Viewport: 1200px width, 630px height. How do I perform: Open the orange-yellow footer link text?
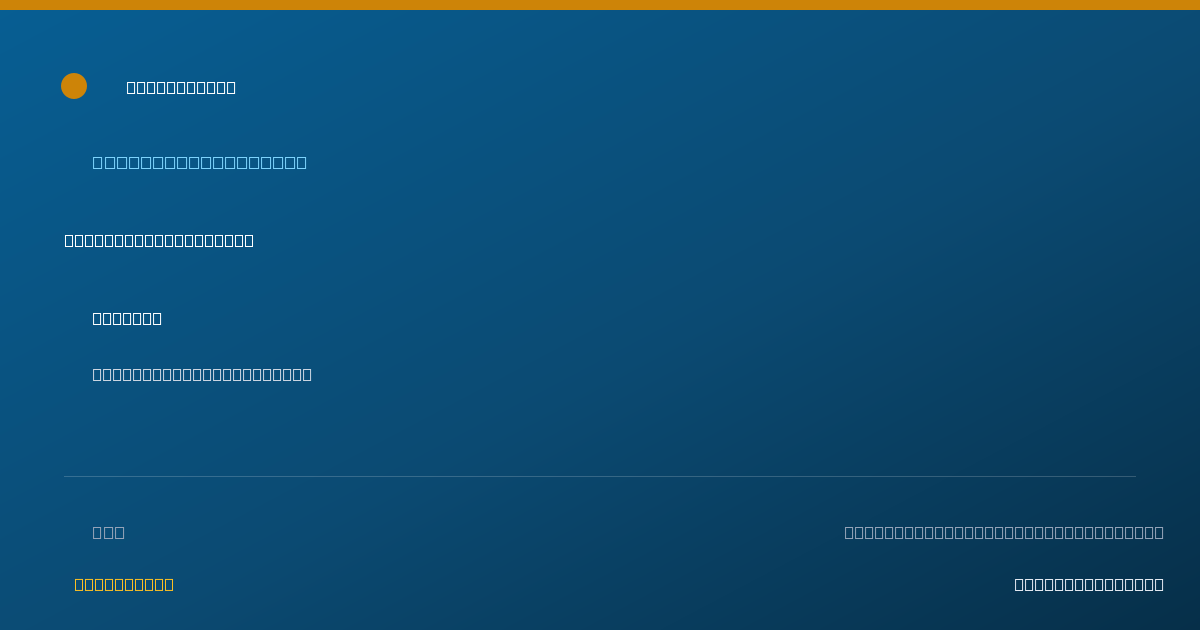[x=124, y=584]
